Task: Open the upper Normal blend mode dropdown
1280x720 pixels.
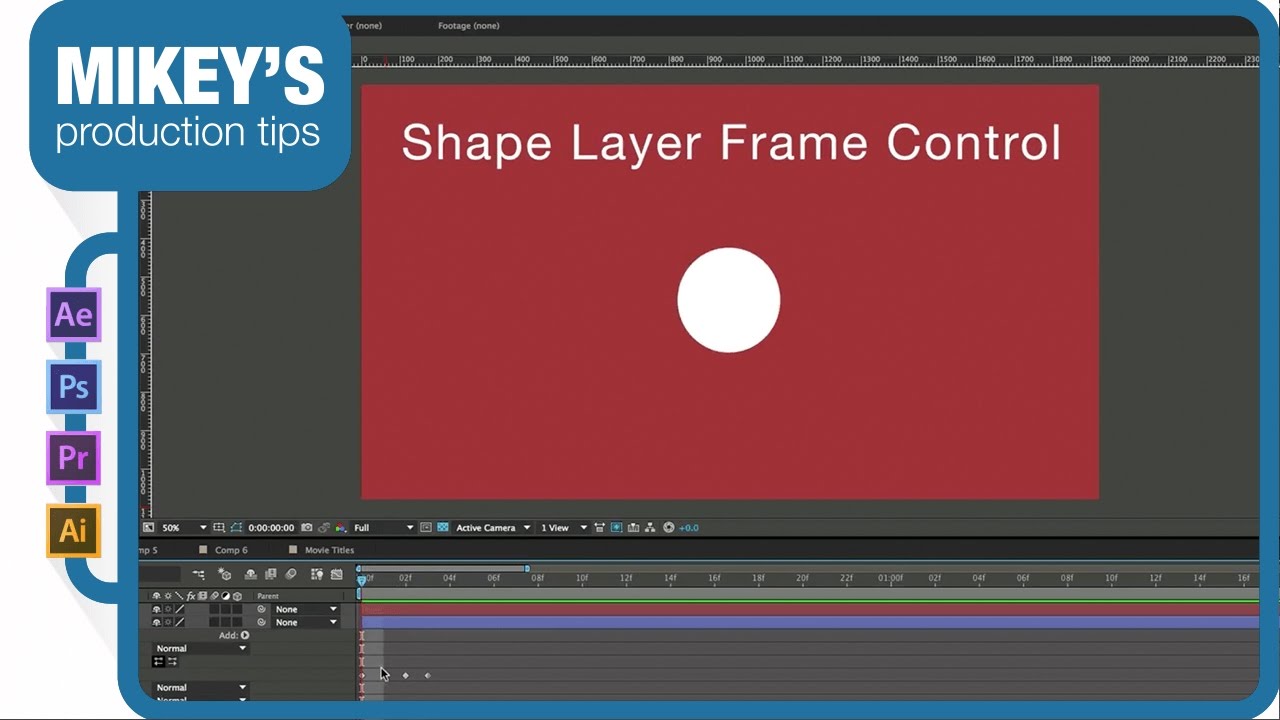Action: click(x=201, y=648)
